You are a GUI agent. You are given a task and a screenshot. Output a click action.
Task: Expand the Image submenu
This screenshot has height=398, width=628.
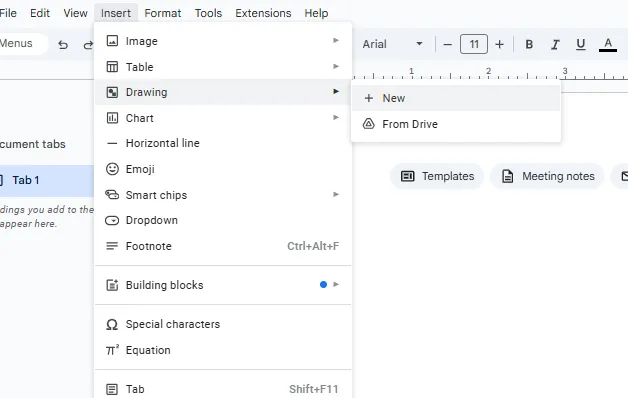click(223, 41)
